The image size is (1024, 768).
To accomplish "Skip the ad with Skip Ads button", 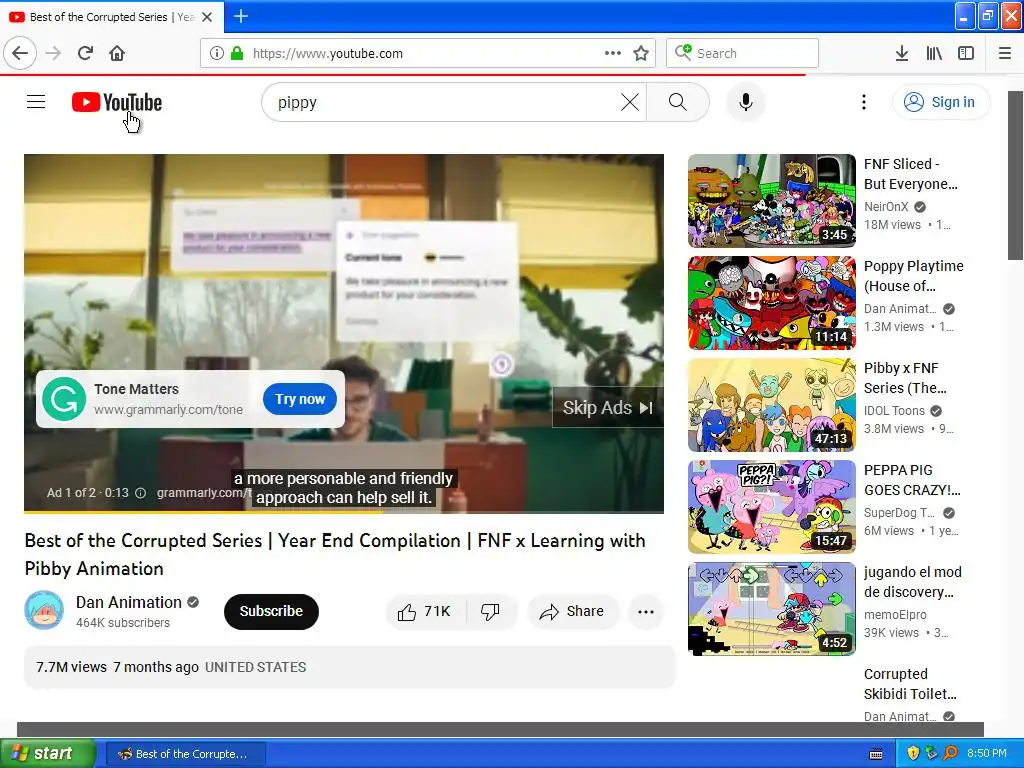I will [x=608, y=408].
